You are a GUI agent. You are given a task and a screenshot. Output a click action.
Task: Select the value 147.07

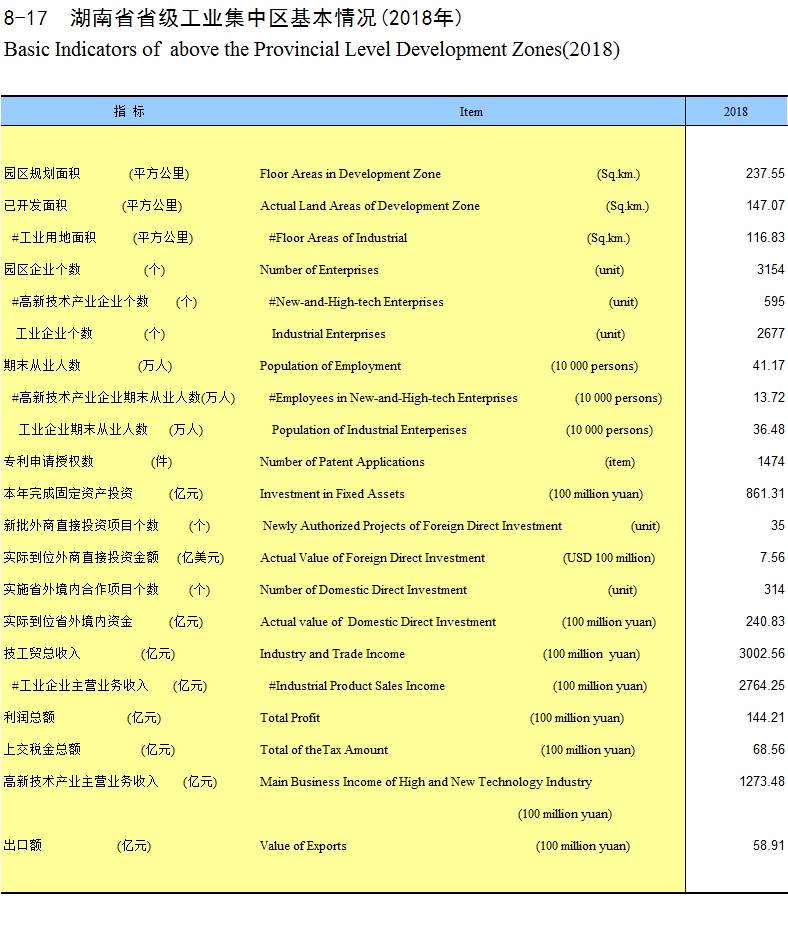click(765, 206)
